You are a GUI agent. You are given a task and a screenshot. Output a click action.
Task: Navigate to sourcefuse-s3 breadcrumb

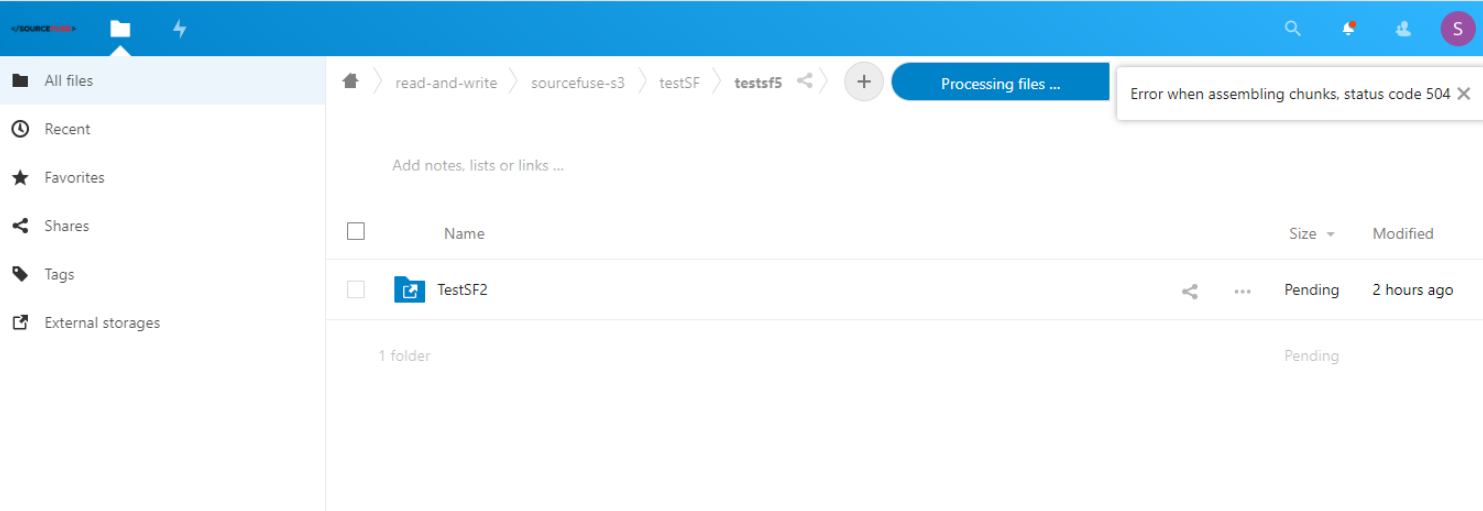point(578,83)
